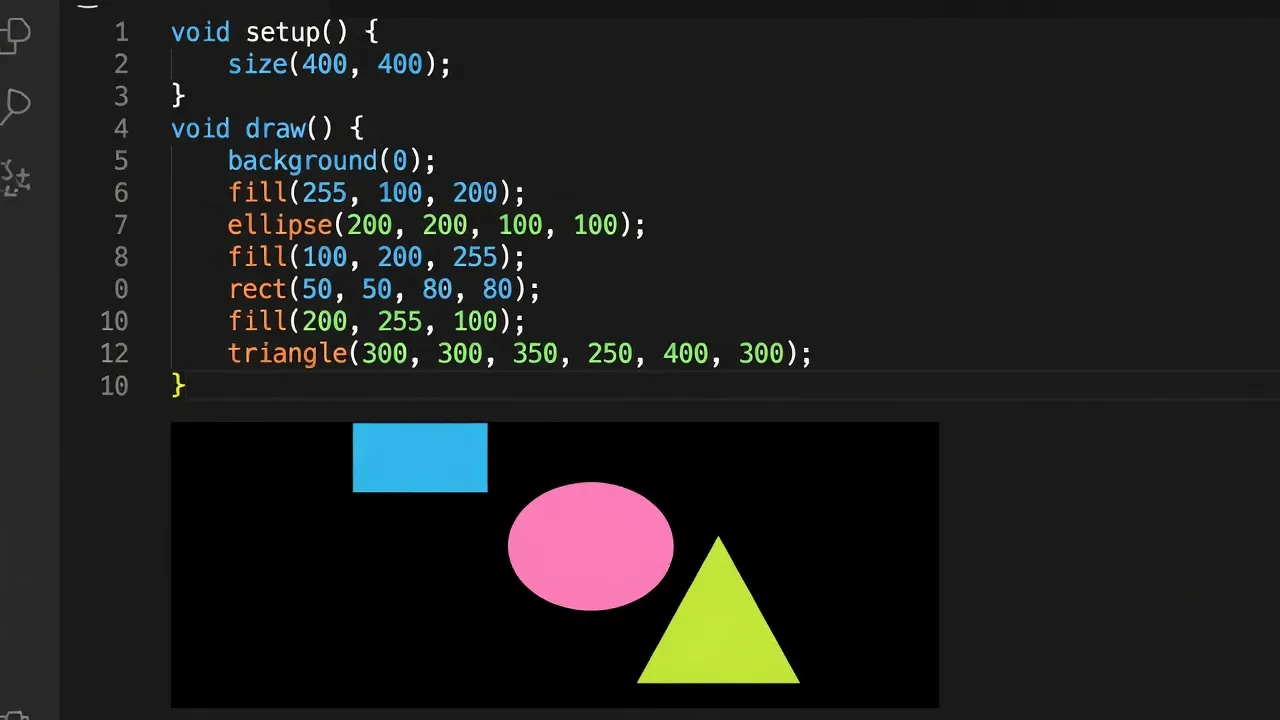
Task: Click the yellow closing brace on the last line
Action: click(178, 385)
